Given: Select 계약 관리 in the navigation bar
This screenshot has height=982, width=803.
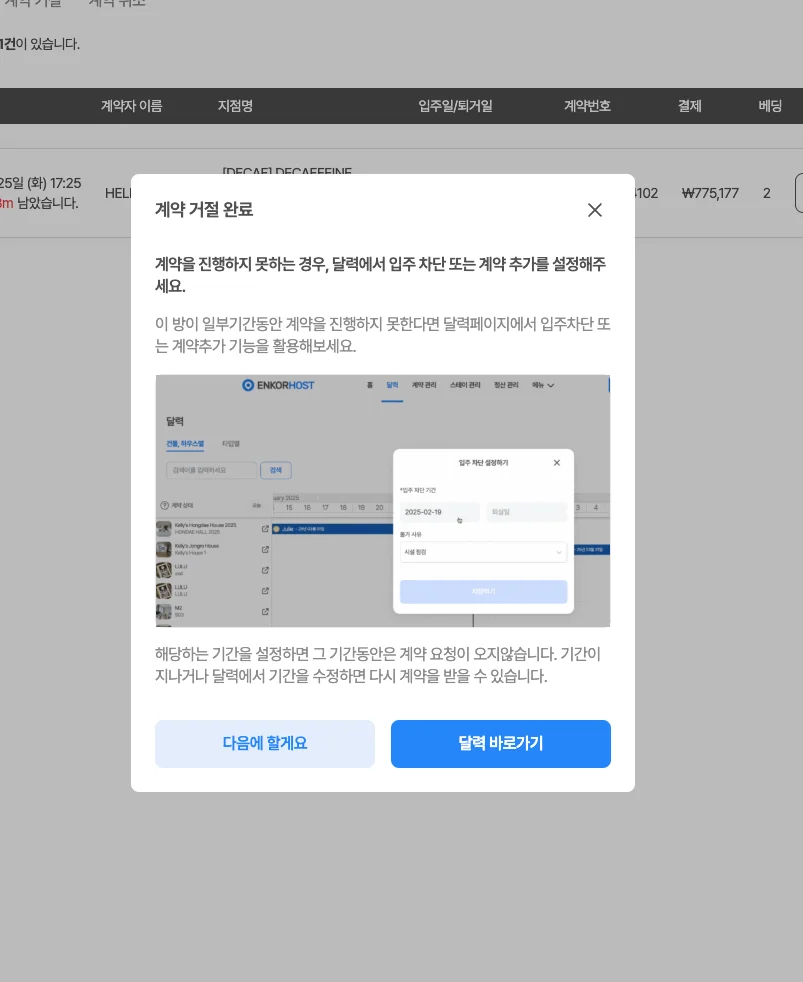Looking at the screenshot, I should tap(425, 385).
